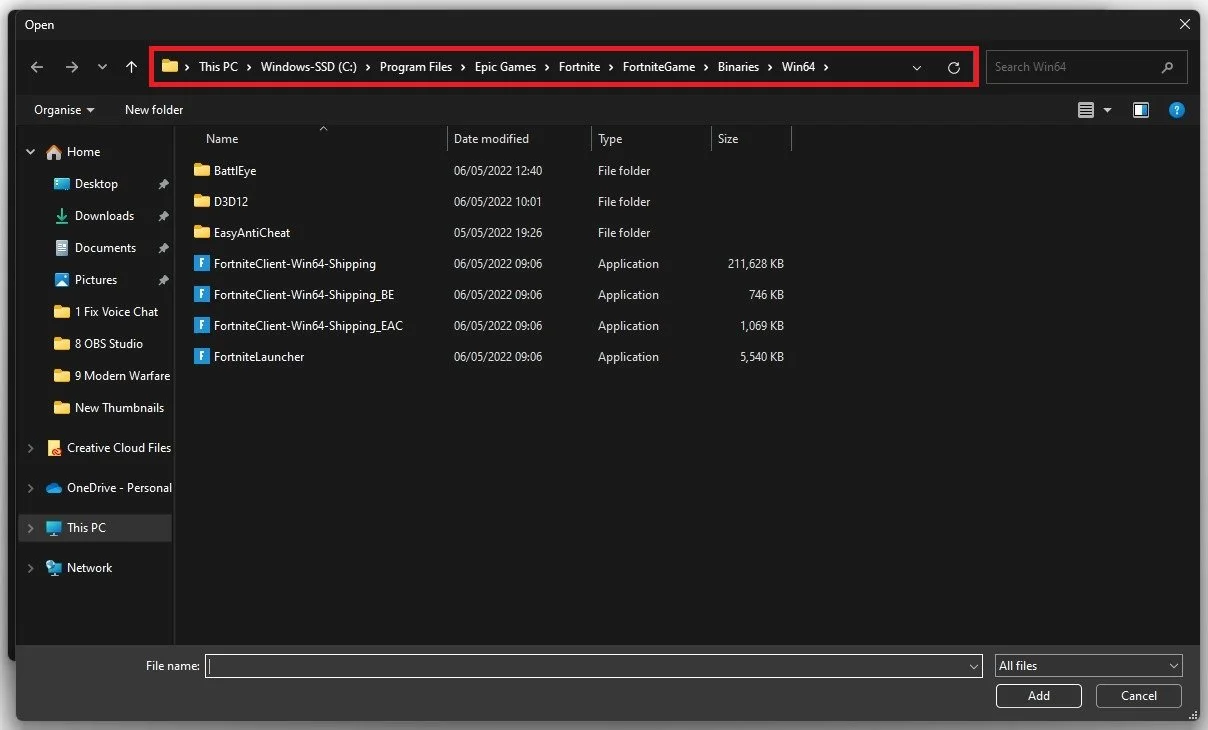The height and width of the screenshot is (730, 1208).
Task: Open recent locations chevron next to forward arrow
Action: (x=102, y=67)
